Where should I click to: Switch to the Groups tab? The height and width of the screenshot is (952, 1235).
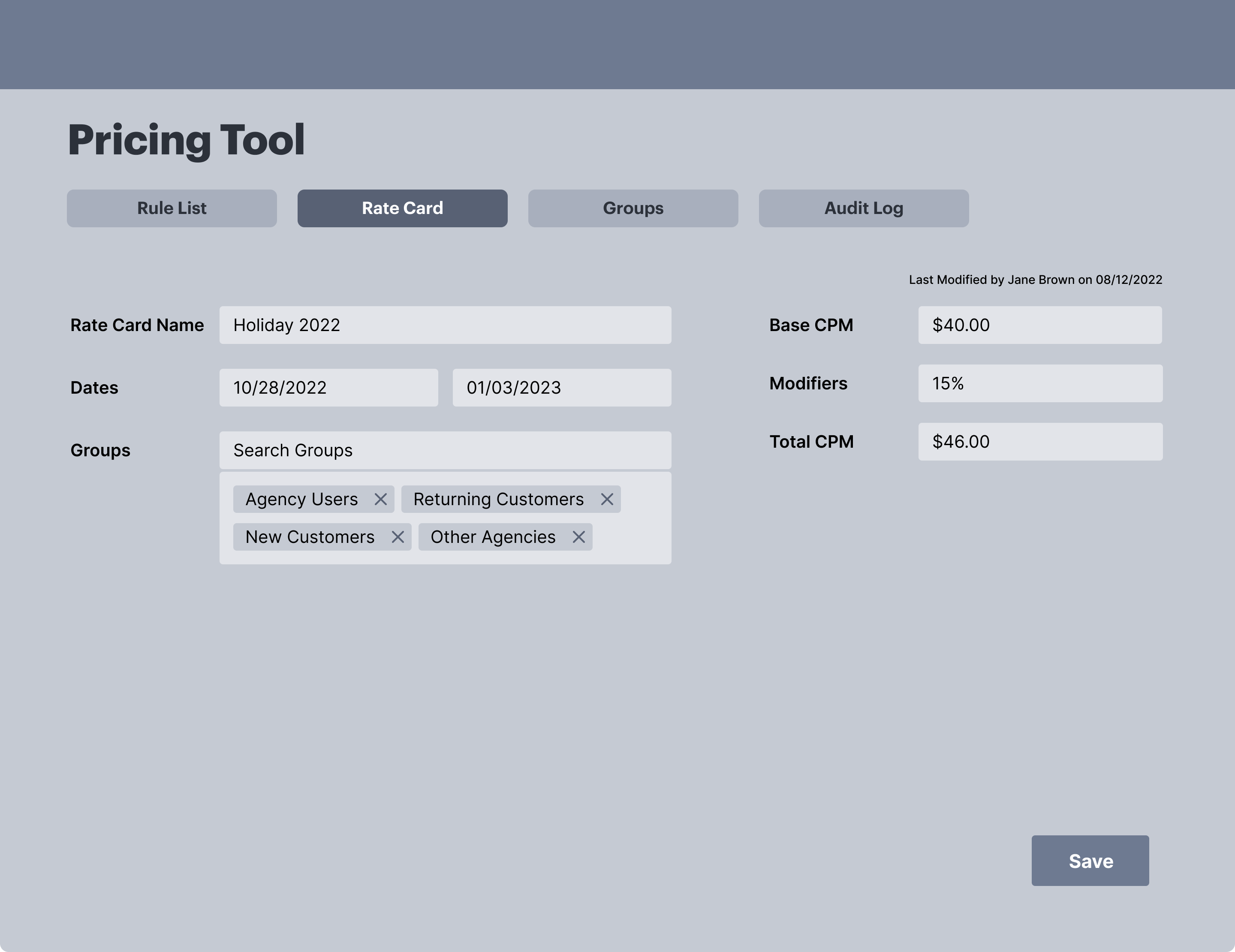(x=633, y=208)
